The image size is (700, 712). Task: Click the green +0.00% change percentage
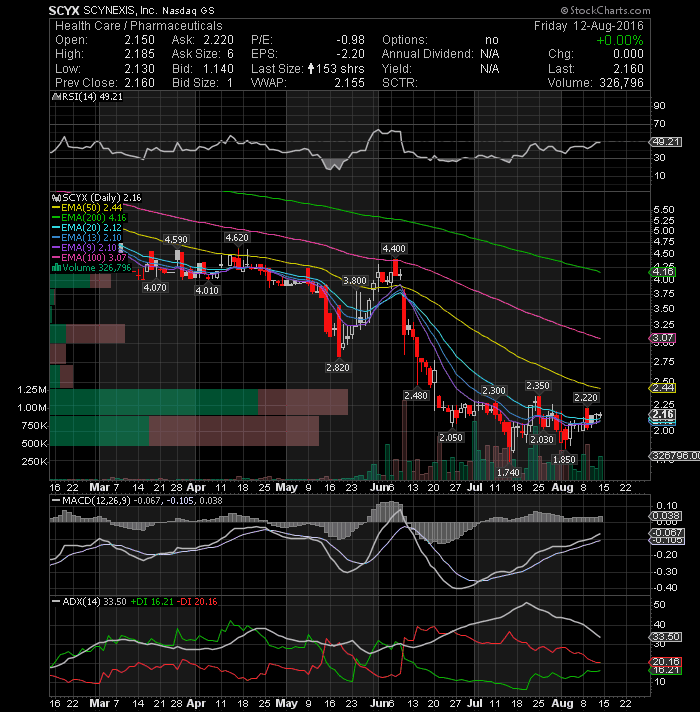620,40
